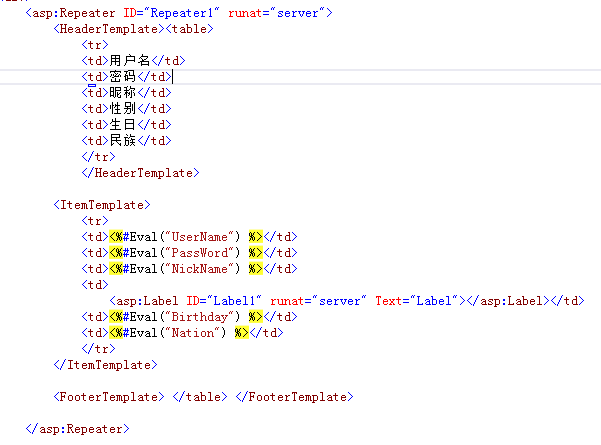The width and height of the screenshot is (601, 445).
Task: Click the 性别 header cell line
Action: [x=126, y=109]
